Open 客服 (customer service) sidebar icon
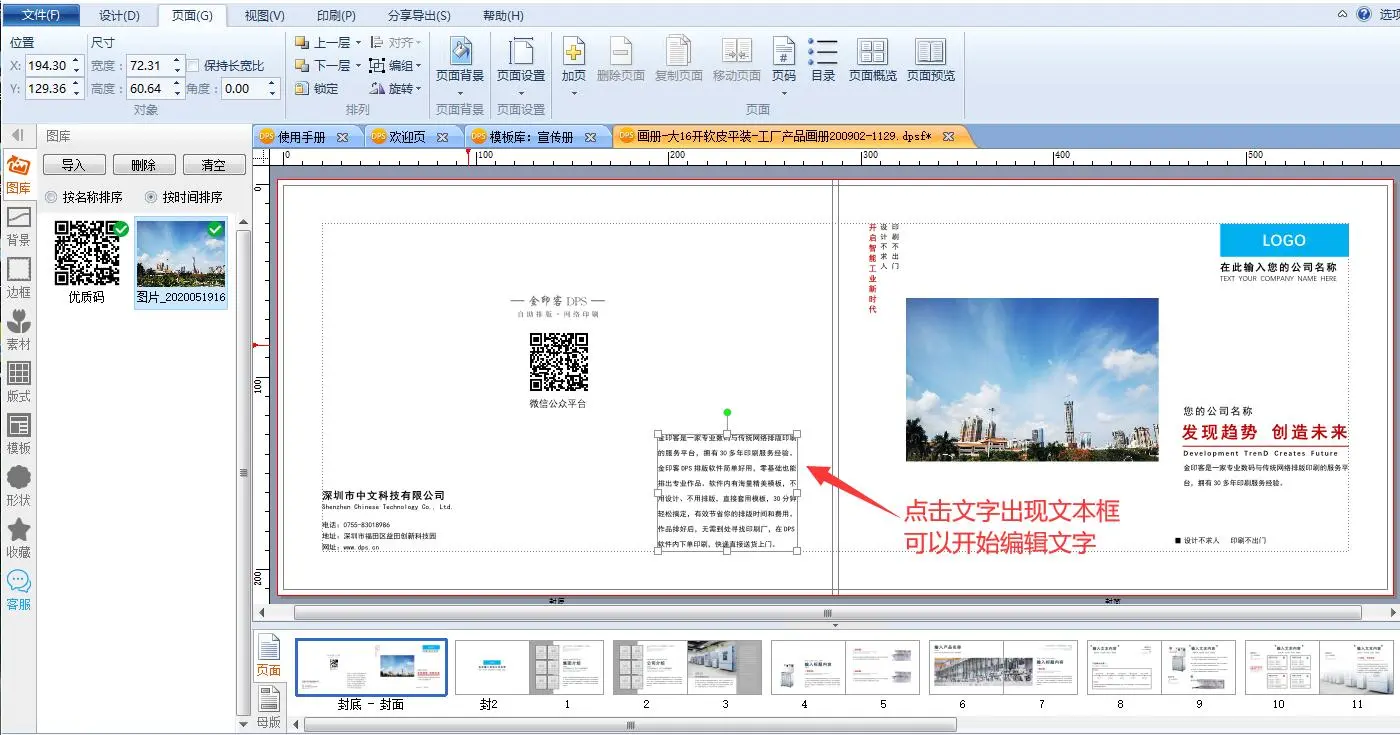Image resolution: width=1400 pixels, height=735 pixels. (x=19, y=589)
